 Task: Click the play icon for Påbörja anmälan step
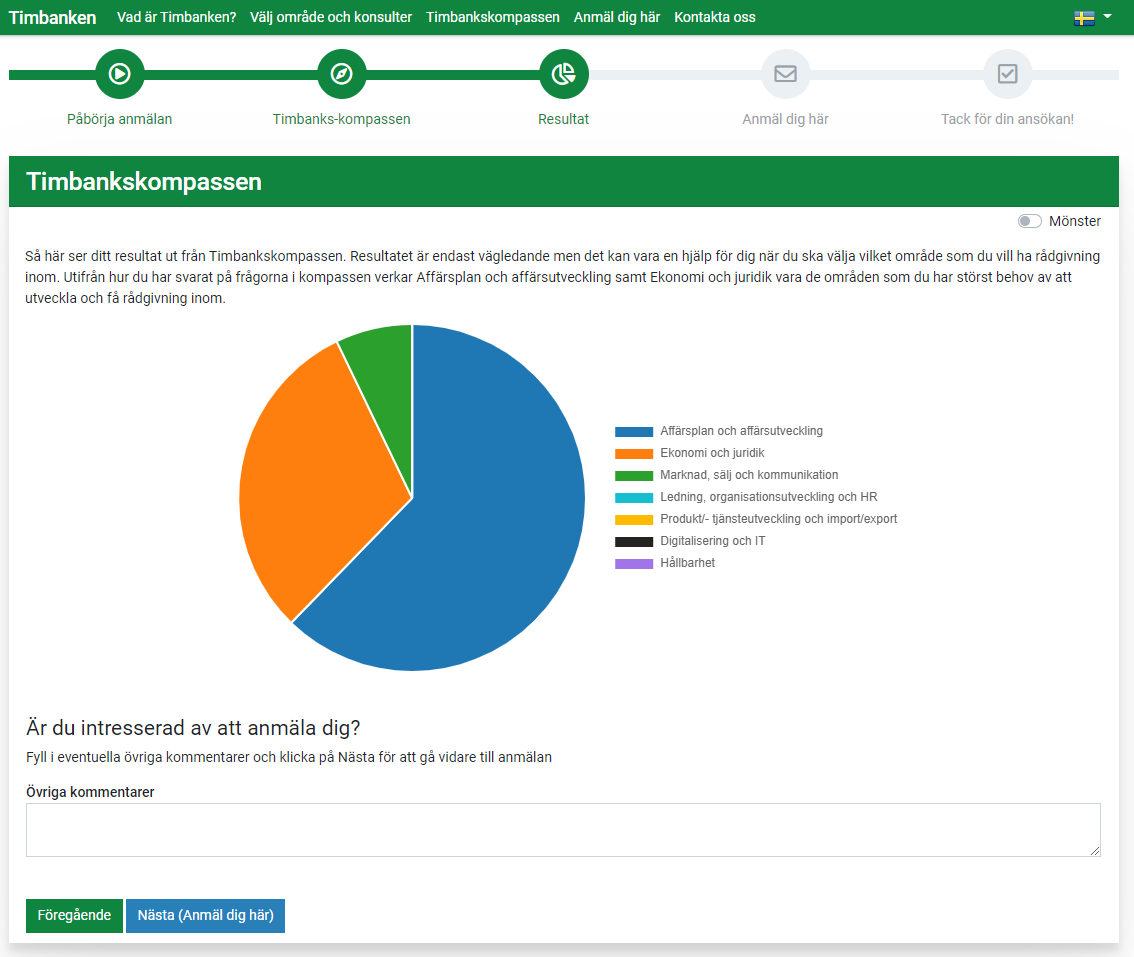point(120,74)
